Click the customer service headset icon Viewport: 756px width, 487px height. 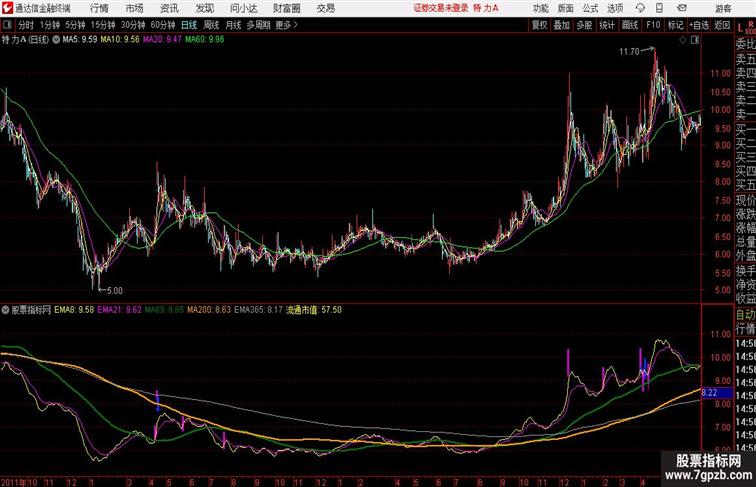tap(640, 8)
